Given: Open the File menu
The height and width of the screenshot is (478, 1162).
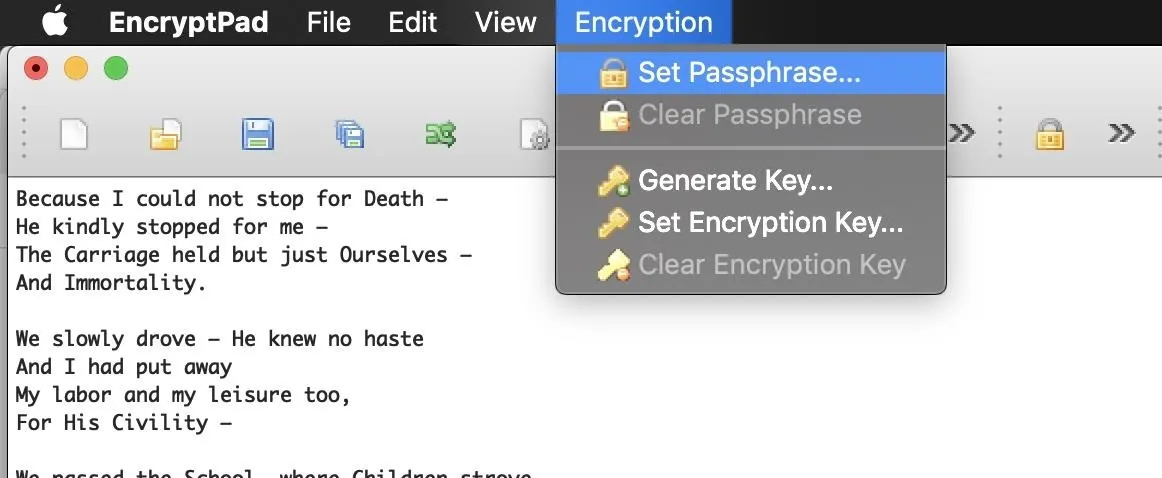Looking at the screenshot, I should 328,22.
